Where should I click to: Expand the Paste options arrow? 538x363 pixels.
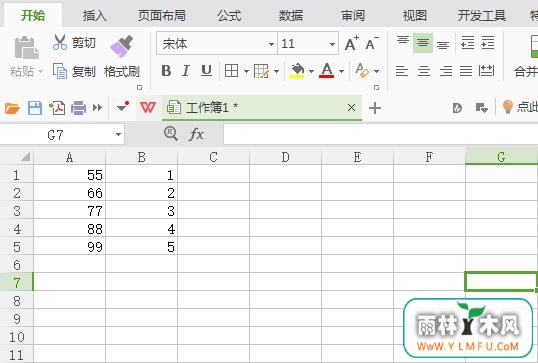click(x=40, y=72)
